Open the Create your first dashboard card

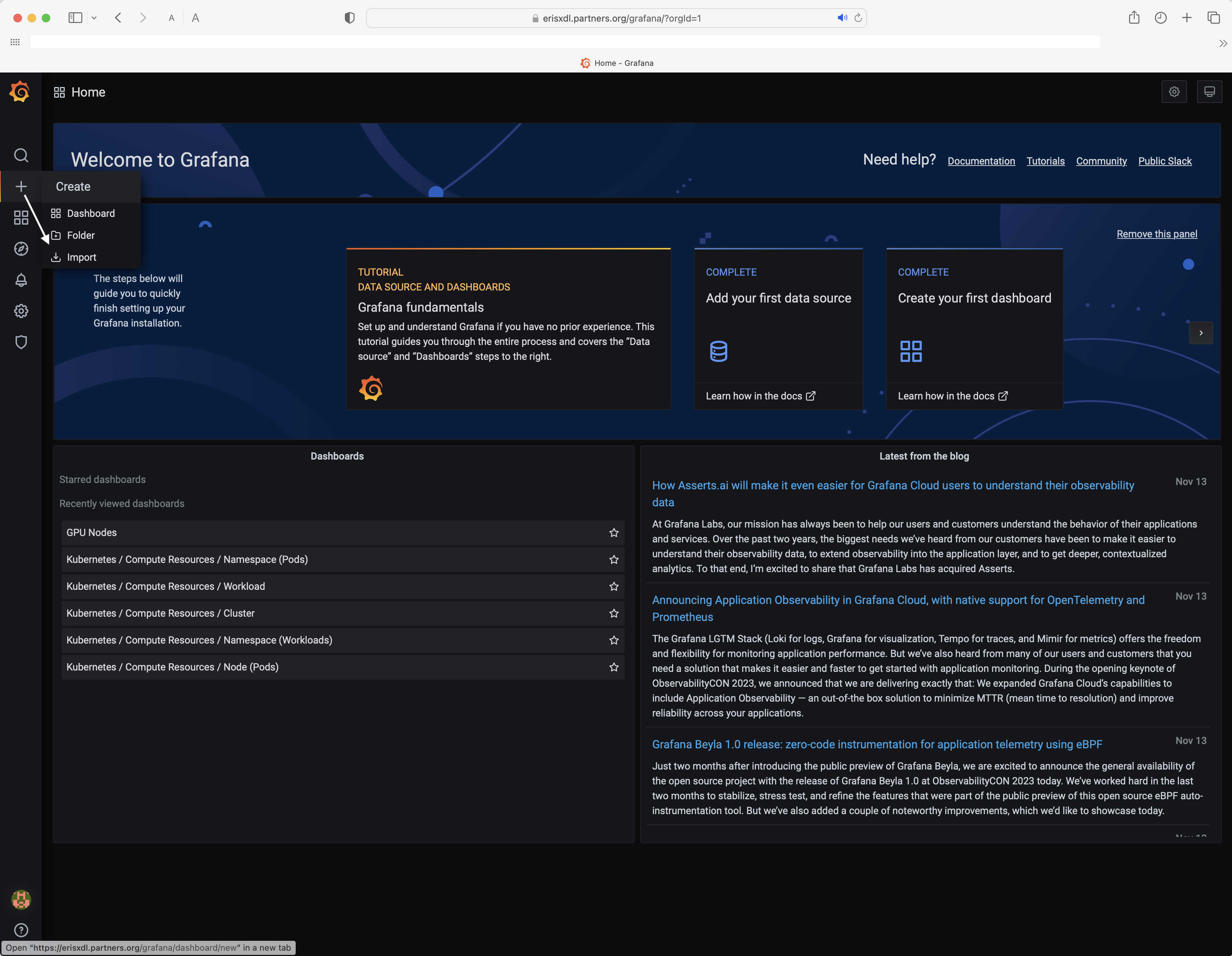[x=974, y=316]
